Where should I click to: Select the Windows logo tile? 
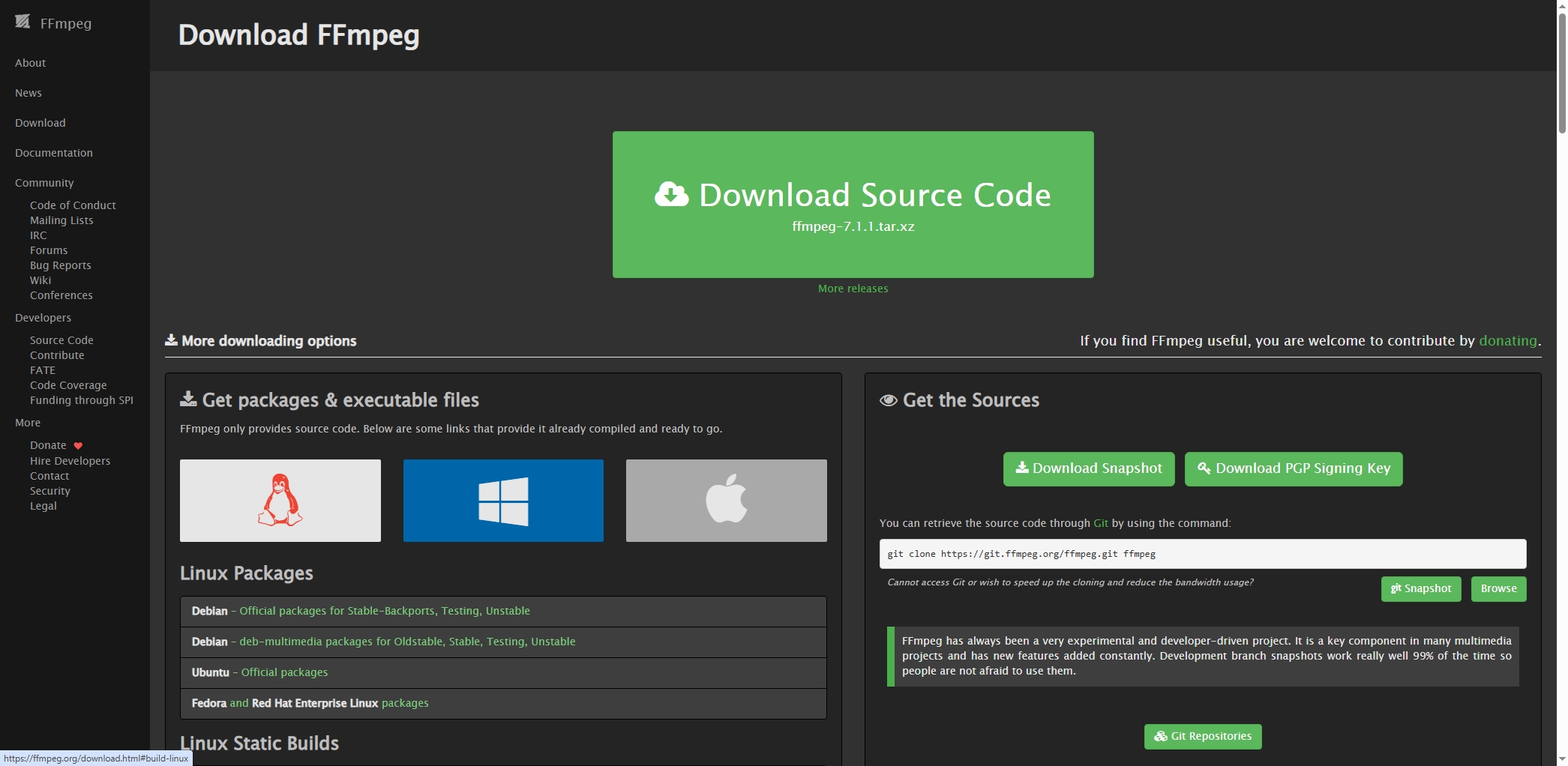coord(503,500)
